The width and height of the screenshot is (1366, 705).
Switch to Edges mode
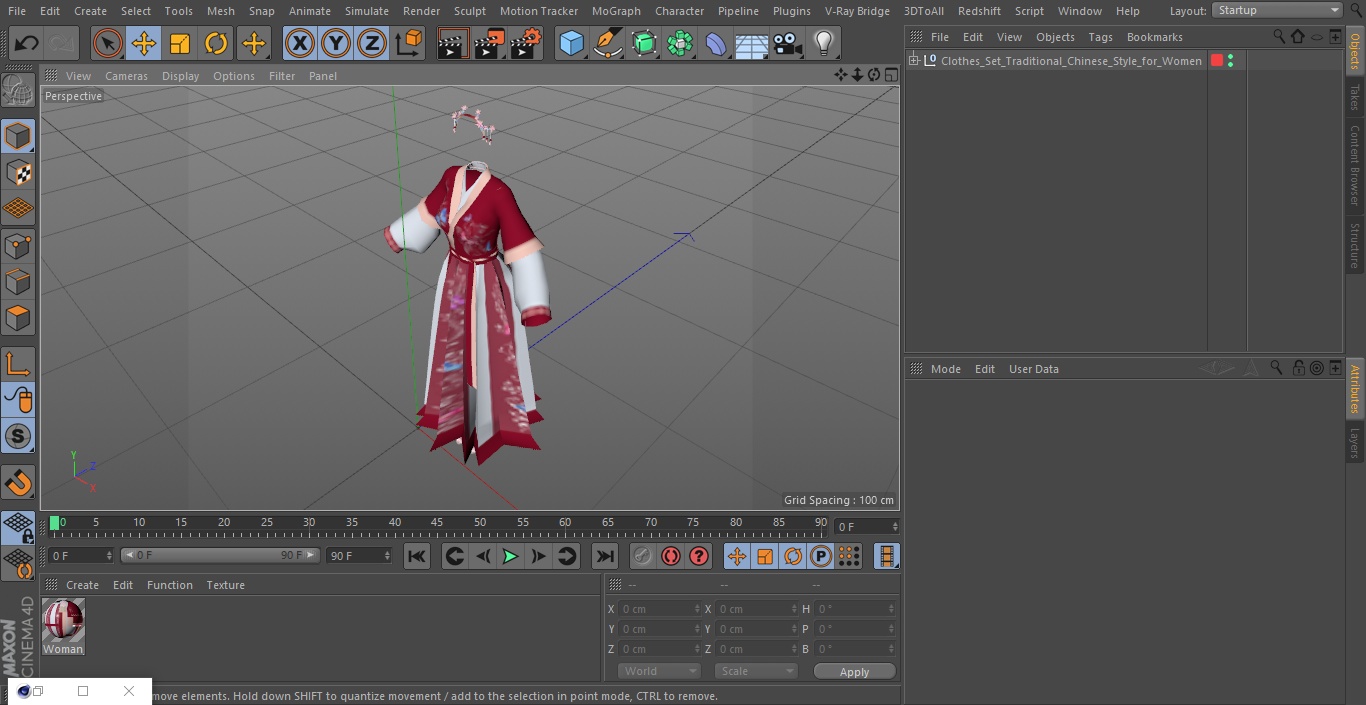(18, 282)
